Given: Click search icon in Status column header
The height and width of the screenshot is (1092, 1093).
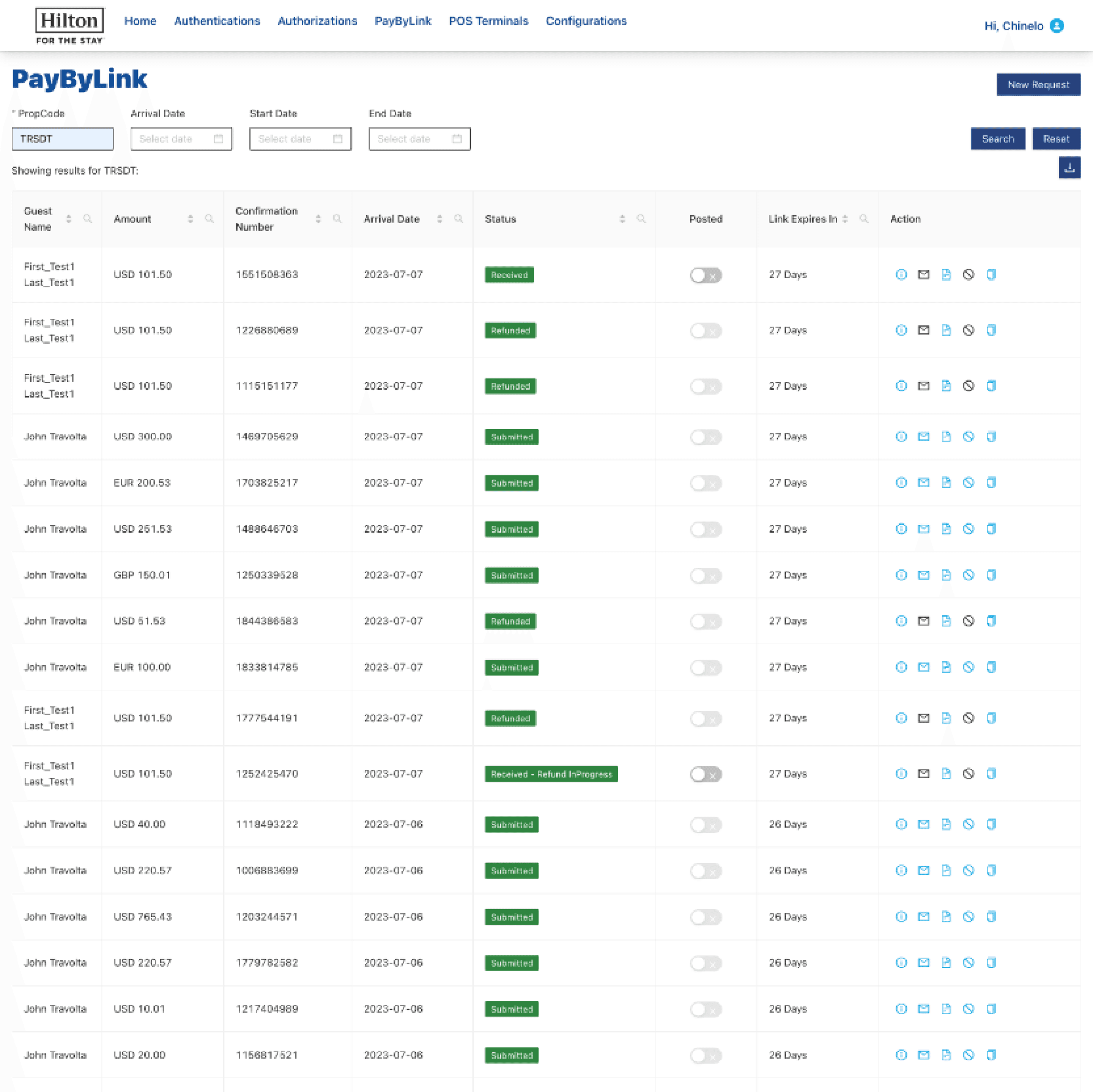Looking at the screenshot, I should pos(641,219).
